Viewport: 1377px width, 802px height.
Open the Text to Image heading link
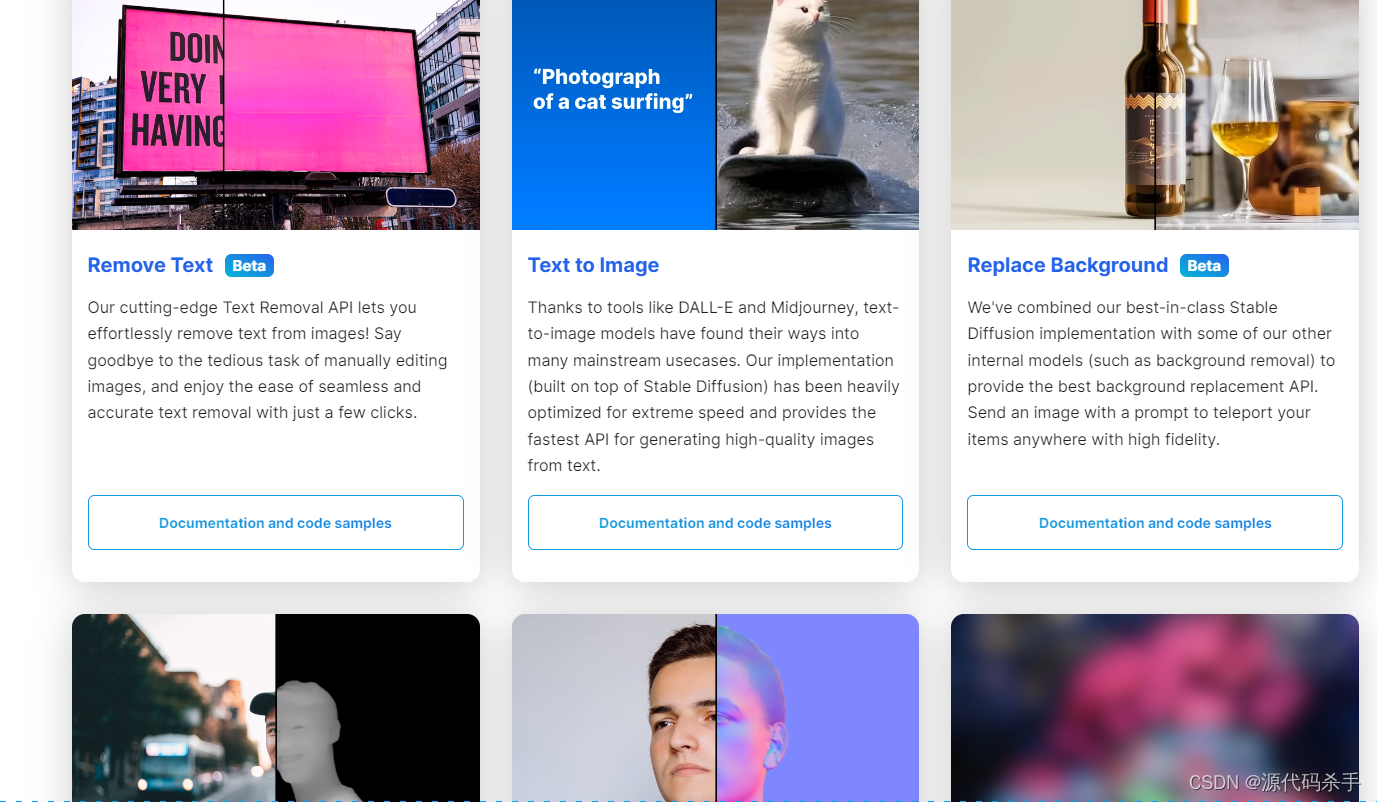click(593, 265)
